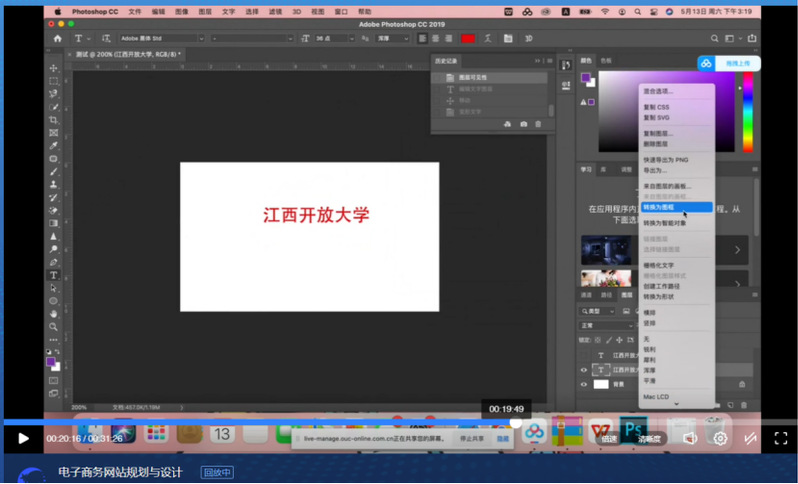Select the Move tool
This screenshot has width=798, height=484.
[54, 68]
